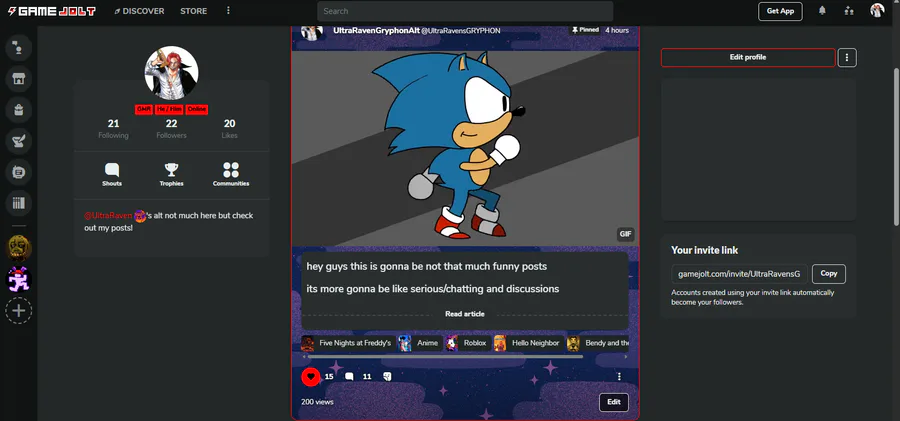Open the account avatar in top bar
900x421 pixels.
coord(877,10)
